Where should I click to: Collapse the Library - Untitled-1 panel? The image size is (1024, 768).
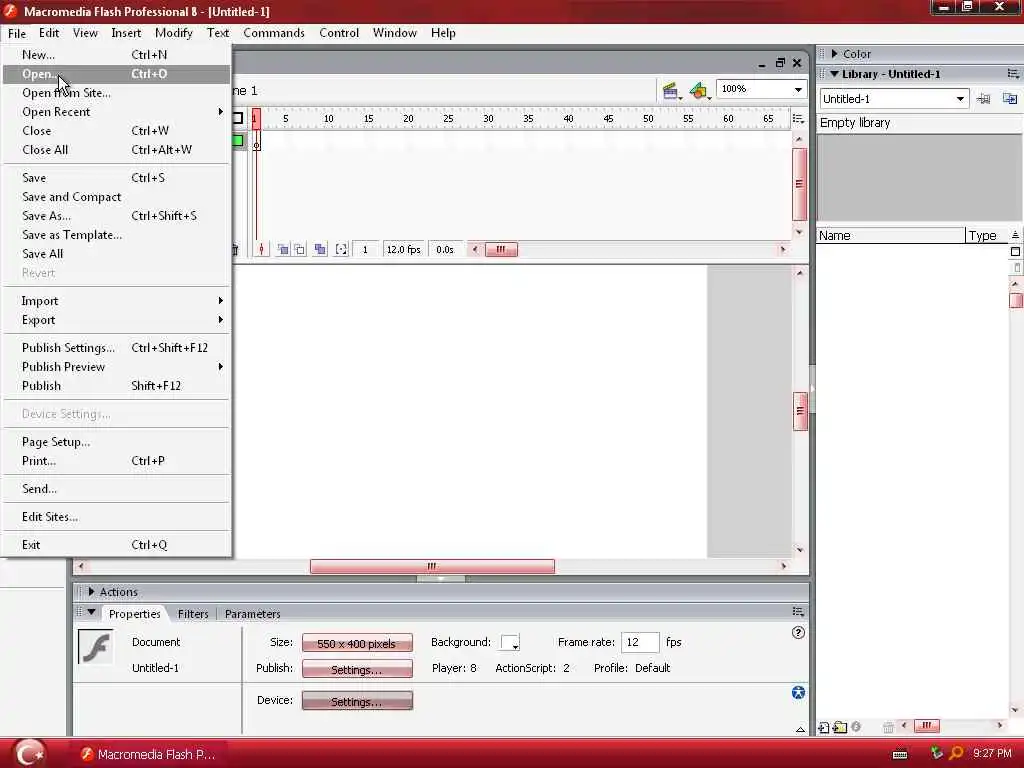pyautogui.click(x=834, y=74)
